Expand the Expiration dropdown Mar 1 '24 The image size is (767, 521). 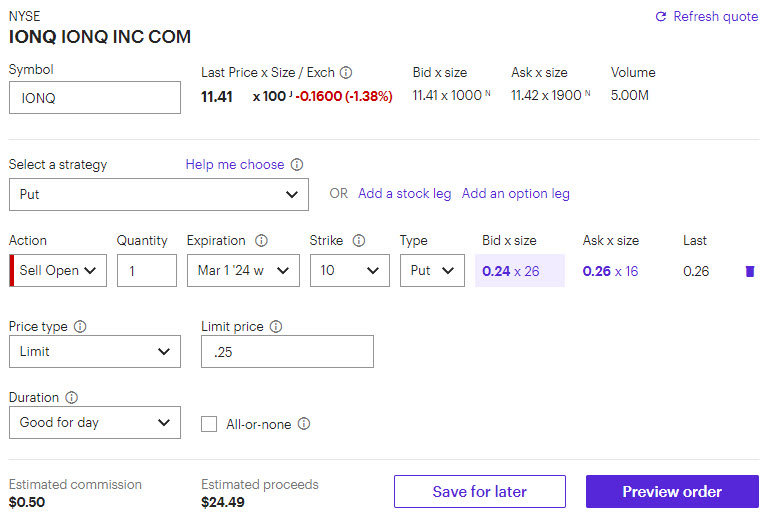[243, 271]
